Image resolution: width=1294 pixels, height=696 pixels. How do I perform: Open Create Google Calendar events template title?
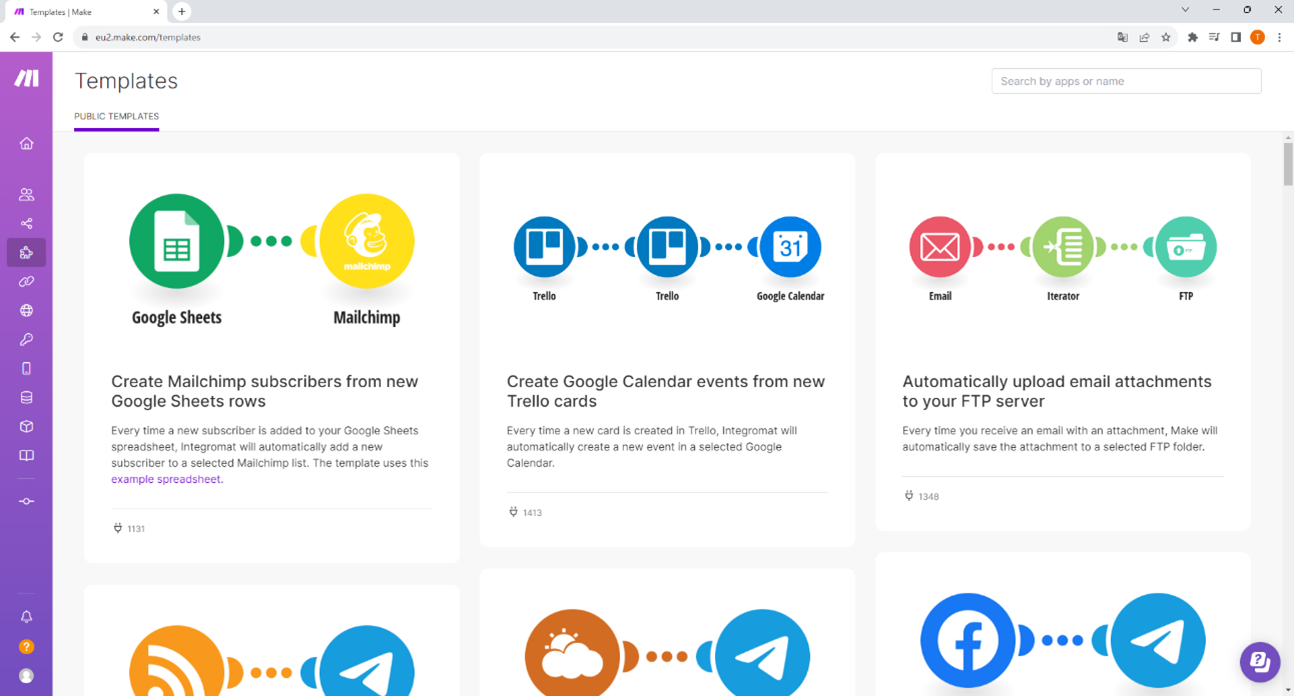pos(666,391)
